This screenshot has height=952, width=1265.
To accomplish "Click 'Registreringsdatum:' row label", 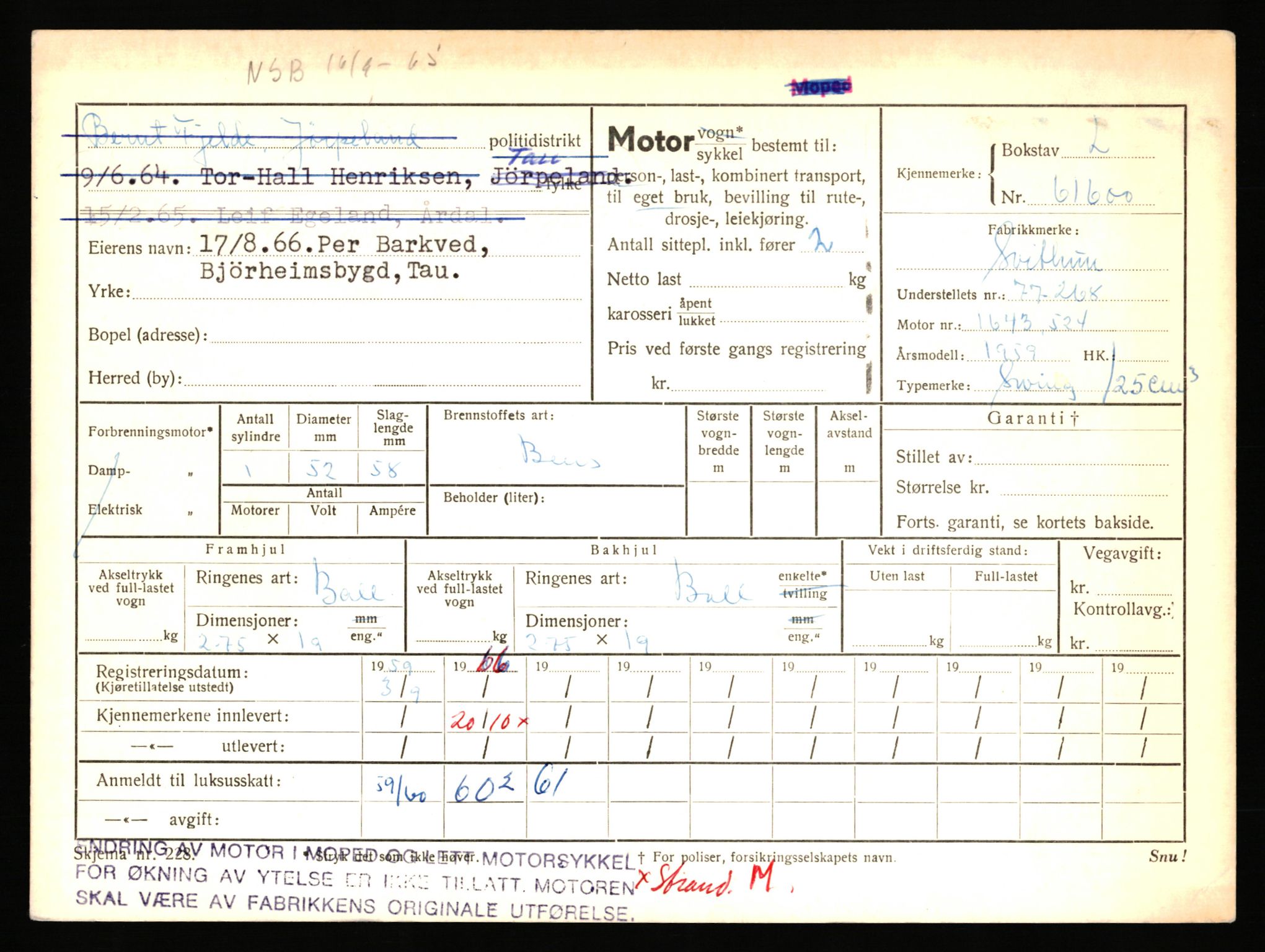I will click(x=172, y=672).
